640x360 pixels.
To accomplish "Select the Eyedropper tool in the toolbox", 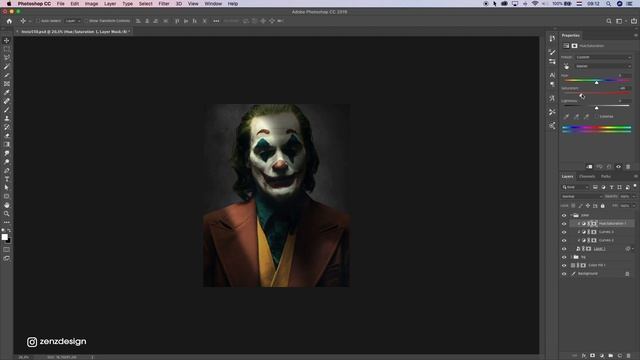I will click(x=7, y=92).
